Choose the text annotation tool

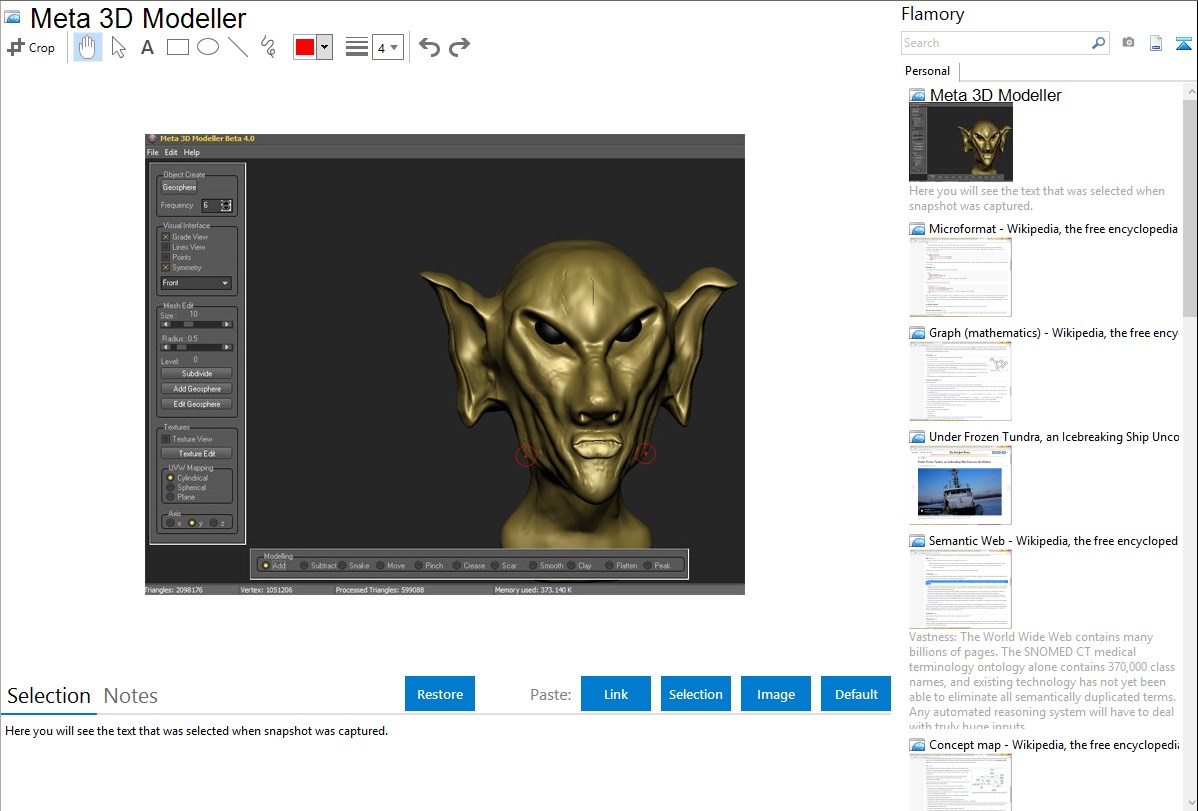point(147,47)
